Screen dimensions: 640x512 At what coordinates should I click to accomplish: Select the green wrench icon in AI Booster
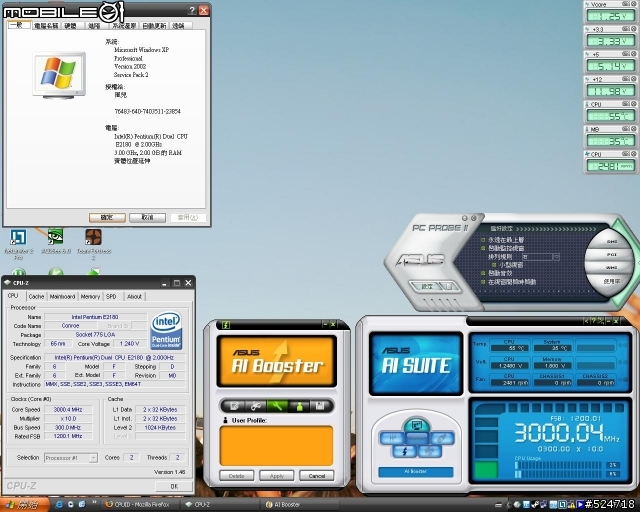pyautogui.click(x=278, y=406)
